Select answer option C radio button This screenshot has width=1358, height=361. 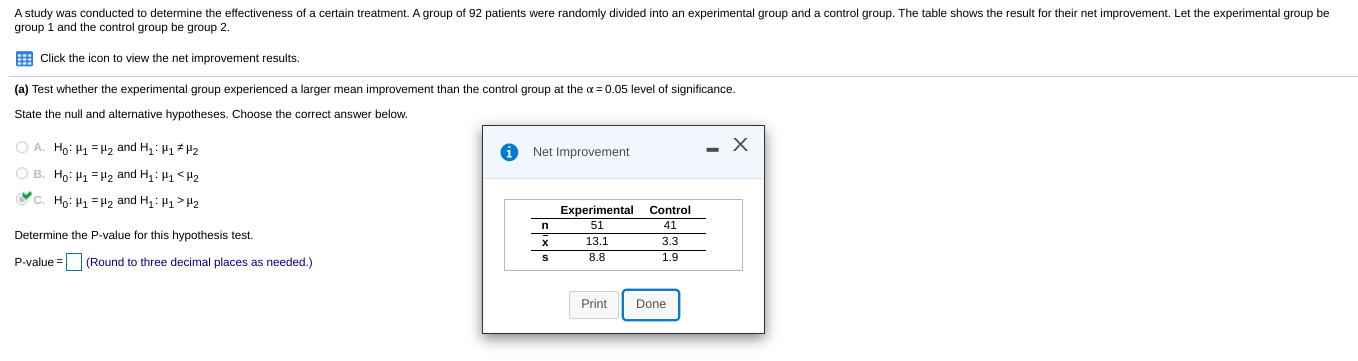pos(22,199)
